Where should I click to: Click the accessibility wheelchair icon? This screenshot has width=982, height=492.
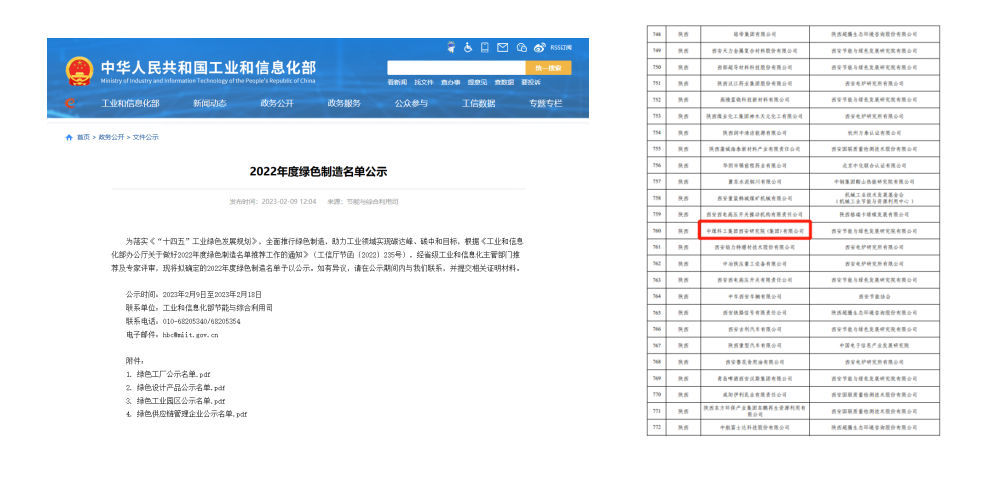pyautogui.click(x=466, y=47)
